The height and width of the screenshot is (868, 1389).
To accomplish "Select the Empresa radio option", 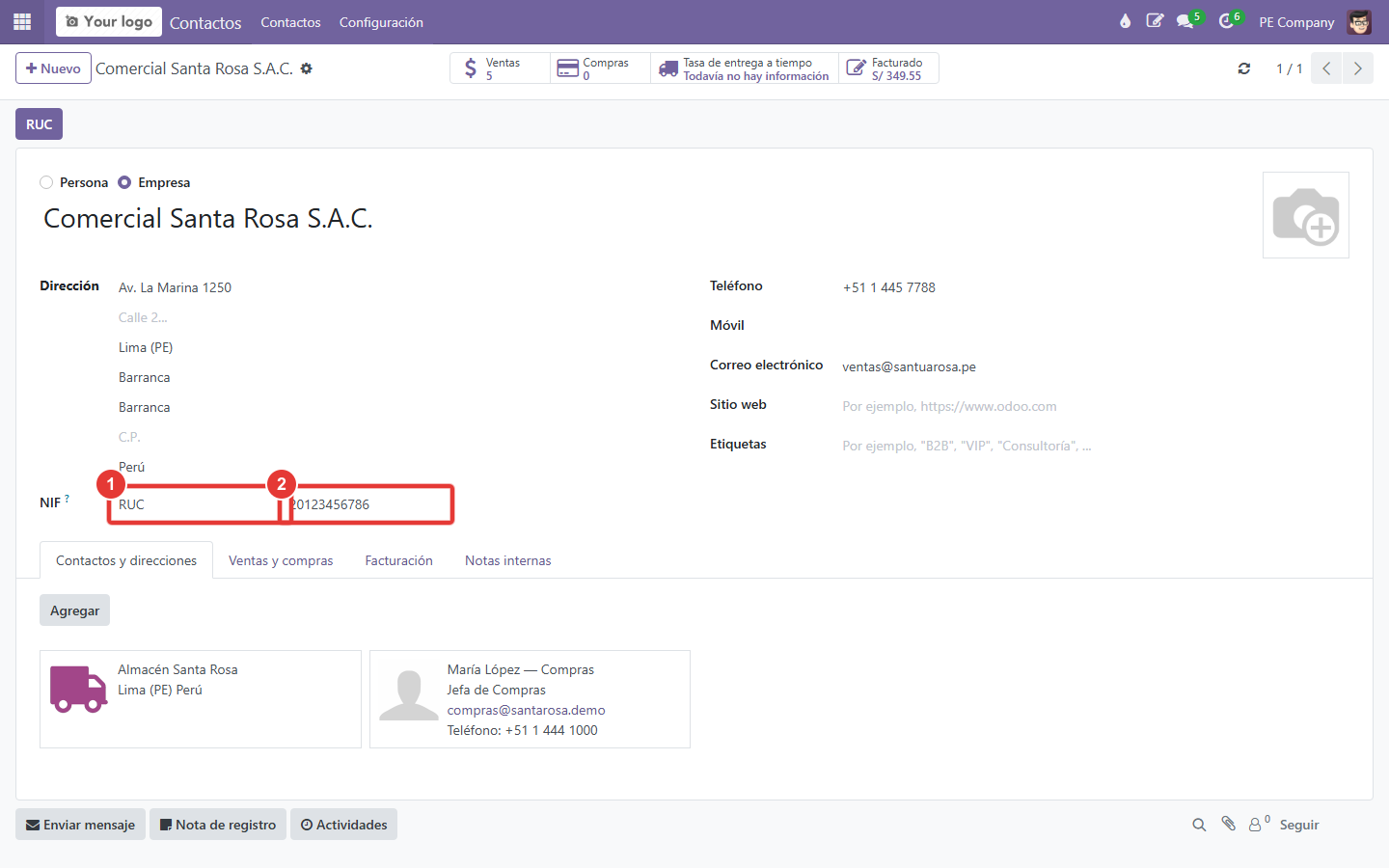I will coord(124,182).
